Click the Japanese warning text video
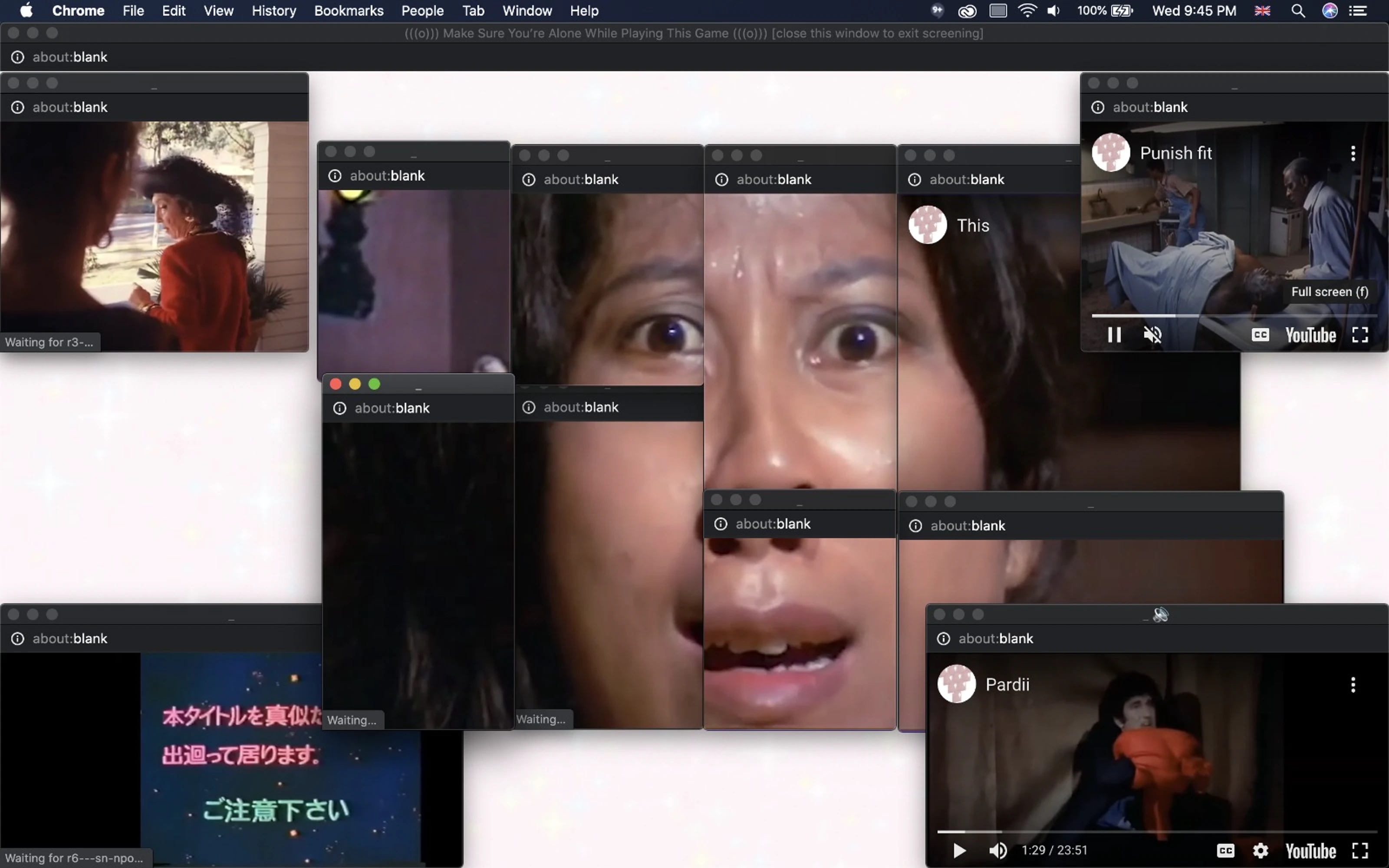Viewport: 1389px width, 868px height. tap(231, 759)
